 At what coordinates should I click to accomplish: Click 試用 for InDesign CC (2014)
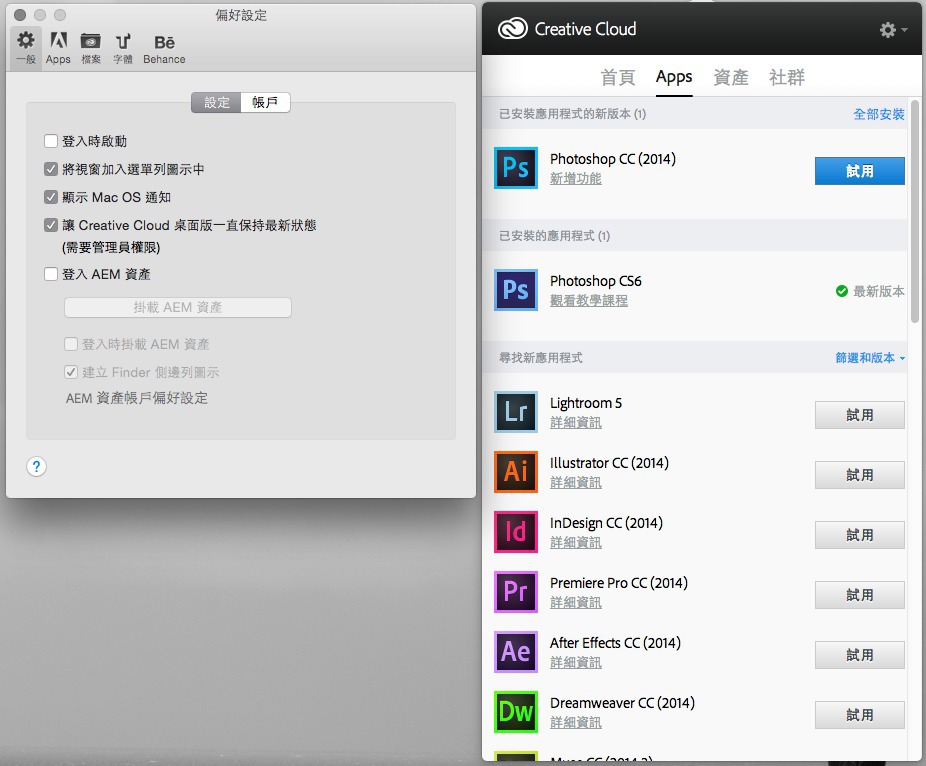[859, 535]
